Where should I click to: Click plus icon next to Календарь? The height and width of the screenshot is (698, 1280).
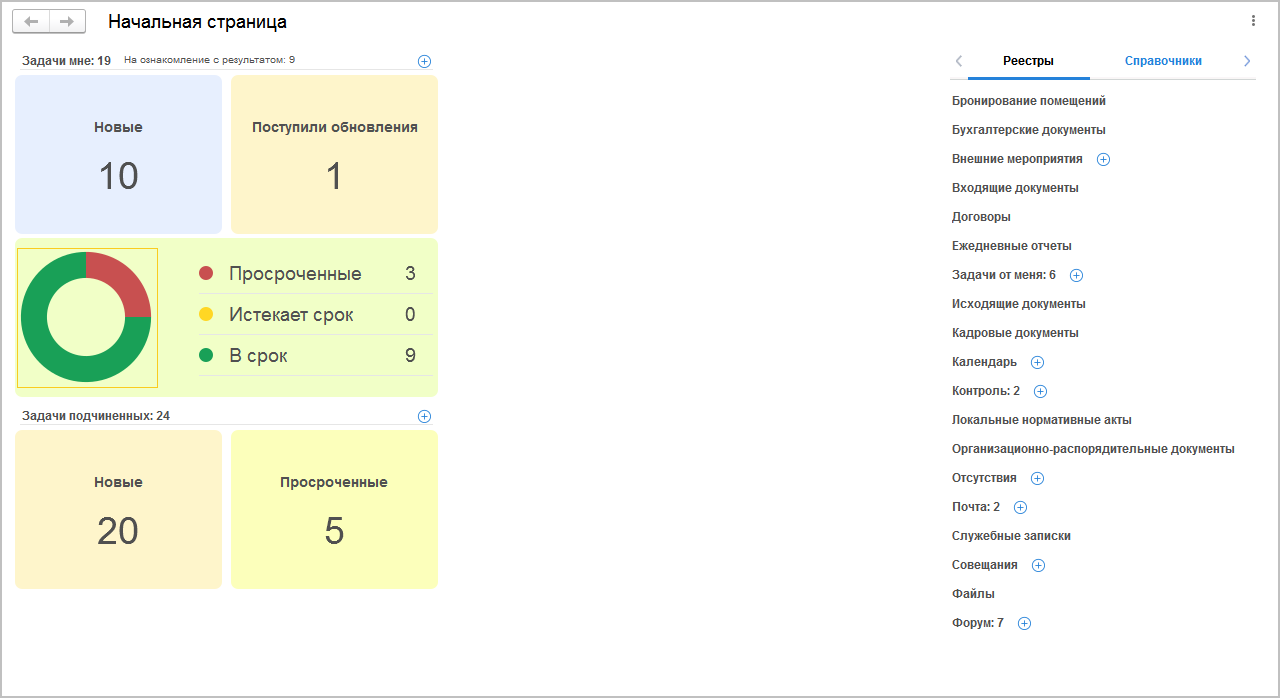click(x=1037, y=362)
